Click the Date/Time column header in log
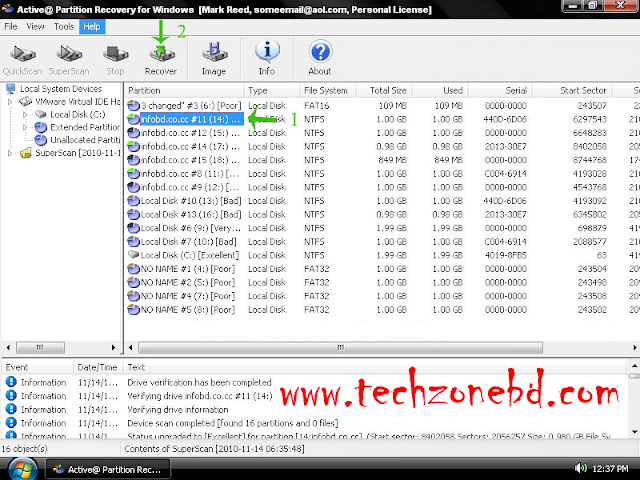This screenshot has height=480, width=640. click(x=98, y=367)
